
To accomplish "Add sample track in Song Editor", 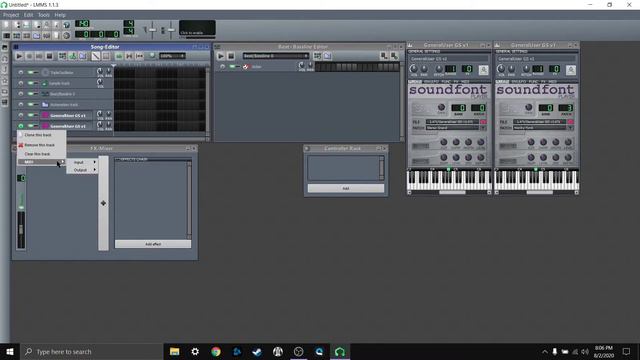I will point(72,56).
